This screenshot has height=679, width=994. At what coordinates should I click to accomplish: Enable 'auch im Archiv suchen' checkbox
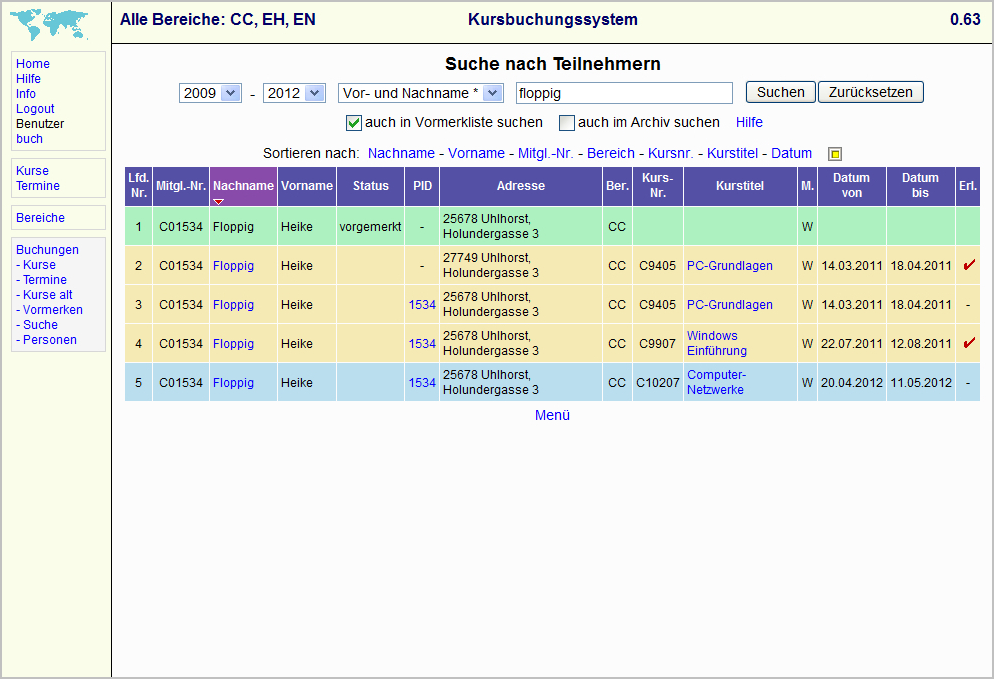pyautogui.click(x=566, y=122)
